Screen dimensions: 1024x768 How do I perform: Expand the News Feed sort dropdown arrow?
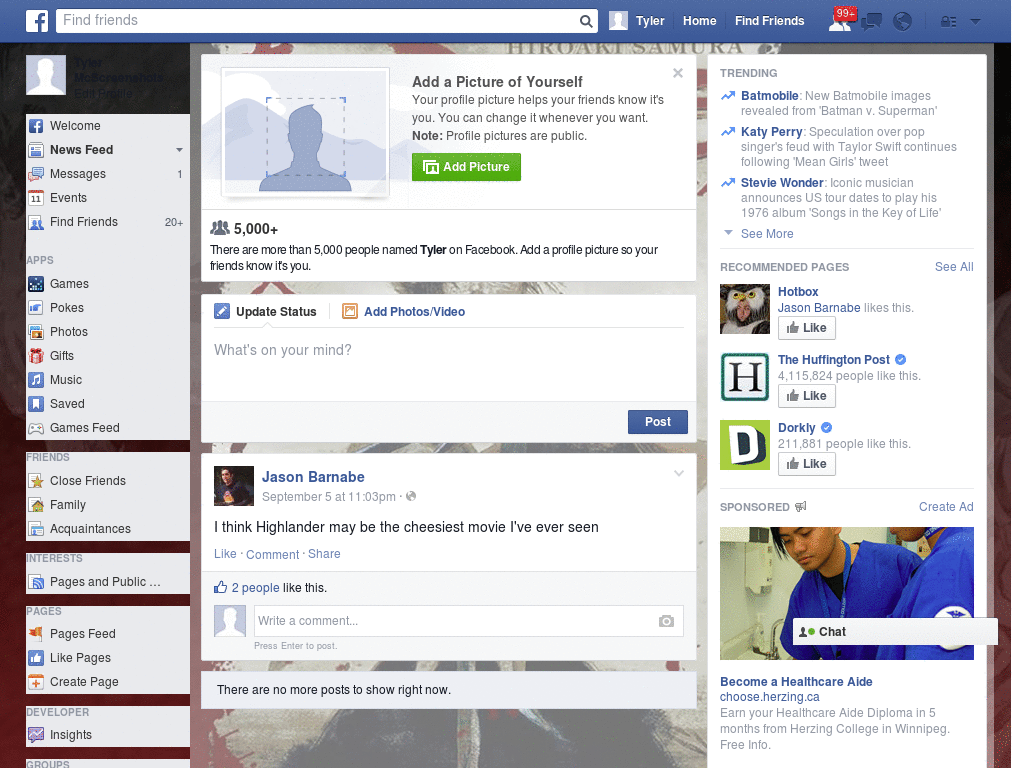tap(179, 150)
